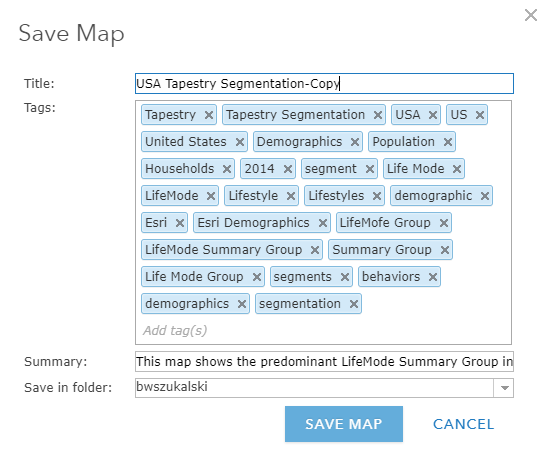The width and height of the screenshot is (541, 450).
Task: Remove the Tapestry tag
Action: pyautogui.click(x=209, y=115)
